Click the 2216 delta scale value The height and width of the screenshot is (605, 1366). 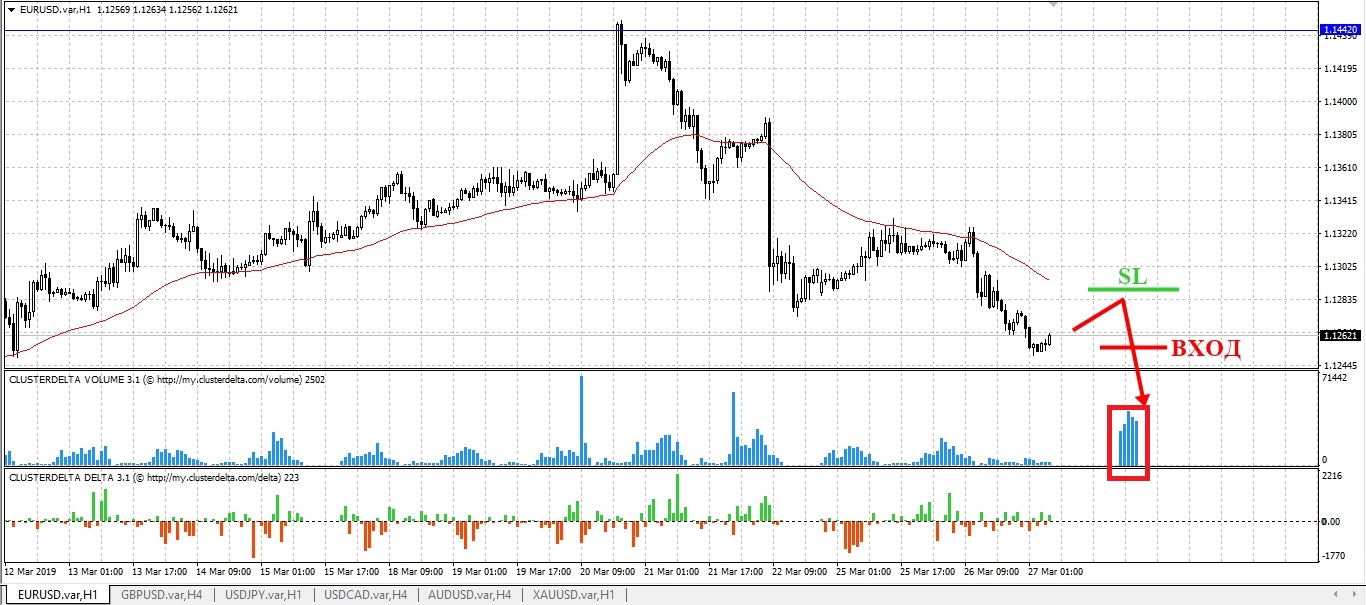pyautogui.click(x=1332, y=477)
